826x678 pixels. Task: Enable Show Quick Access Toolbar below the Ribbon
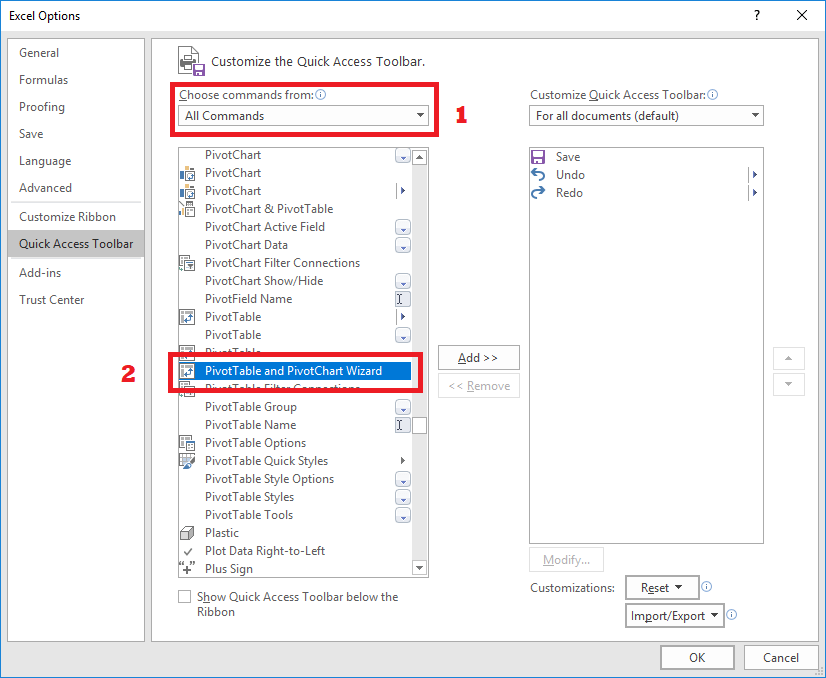point(184,597)
